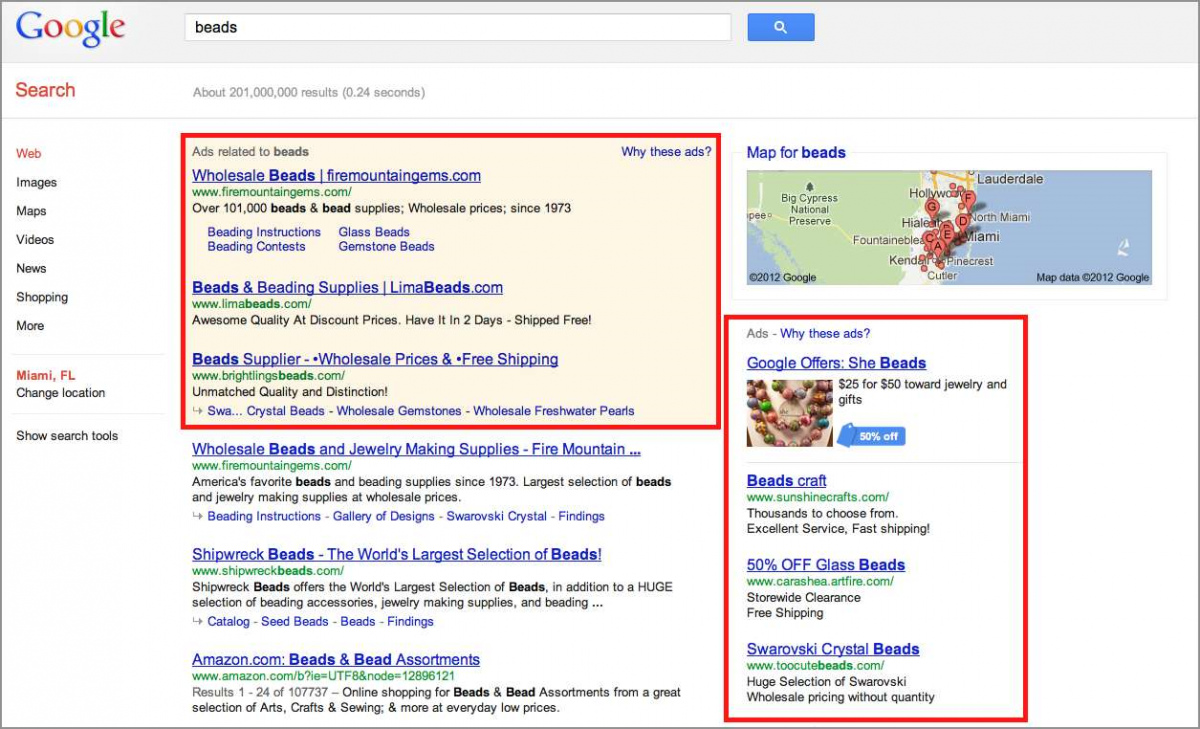1200x729 pixels.
Task: Open Wholesale Beads firemountaingems.com ad
Action: tap(336, 175)
